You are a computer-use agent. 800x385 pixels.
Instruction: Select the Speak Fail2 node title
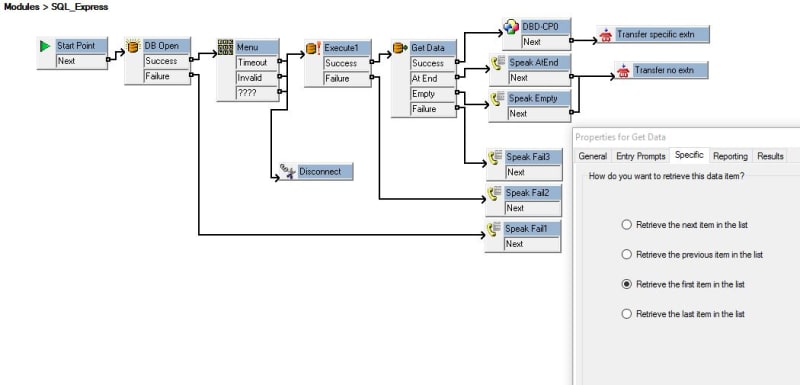pos(532,193)
